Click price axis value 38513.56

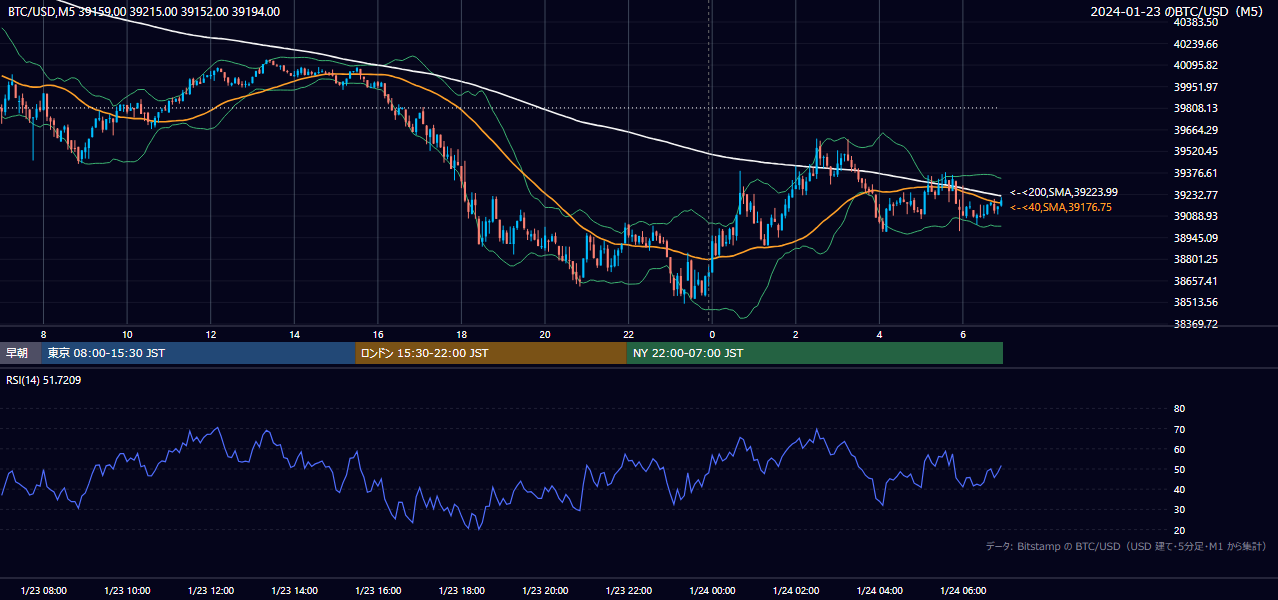point(1196,302)
